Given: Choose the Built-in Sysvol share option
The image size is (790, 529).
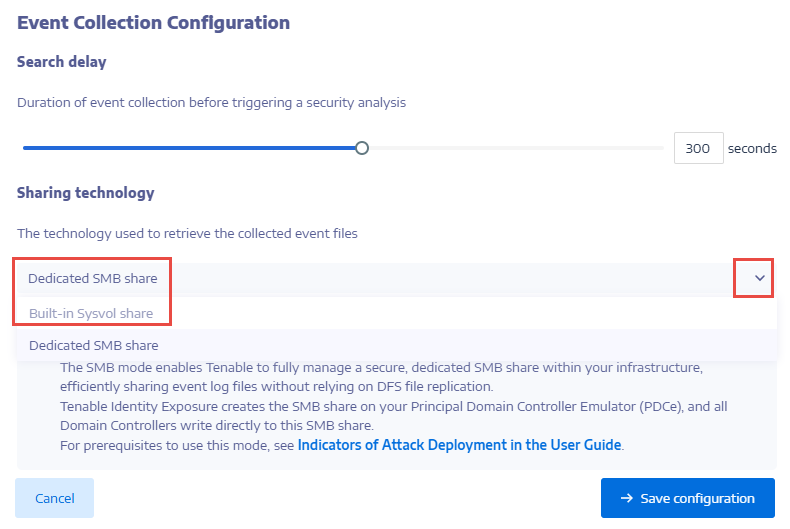Looking at the screenshot, I should (91, 313).
